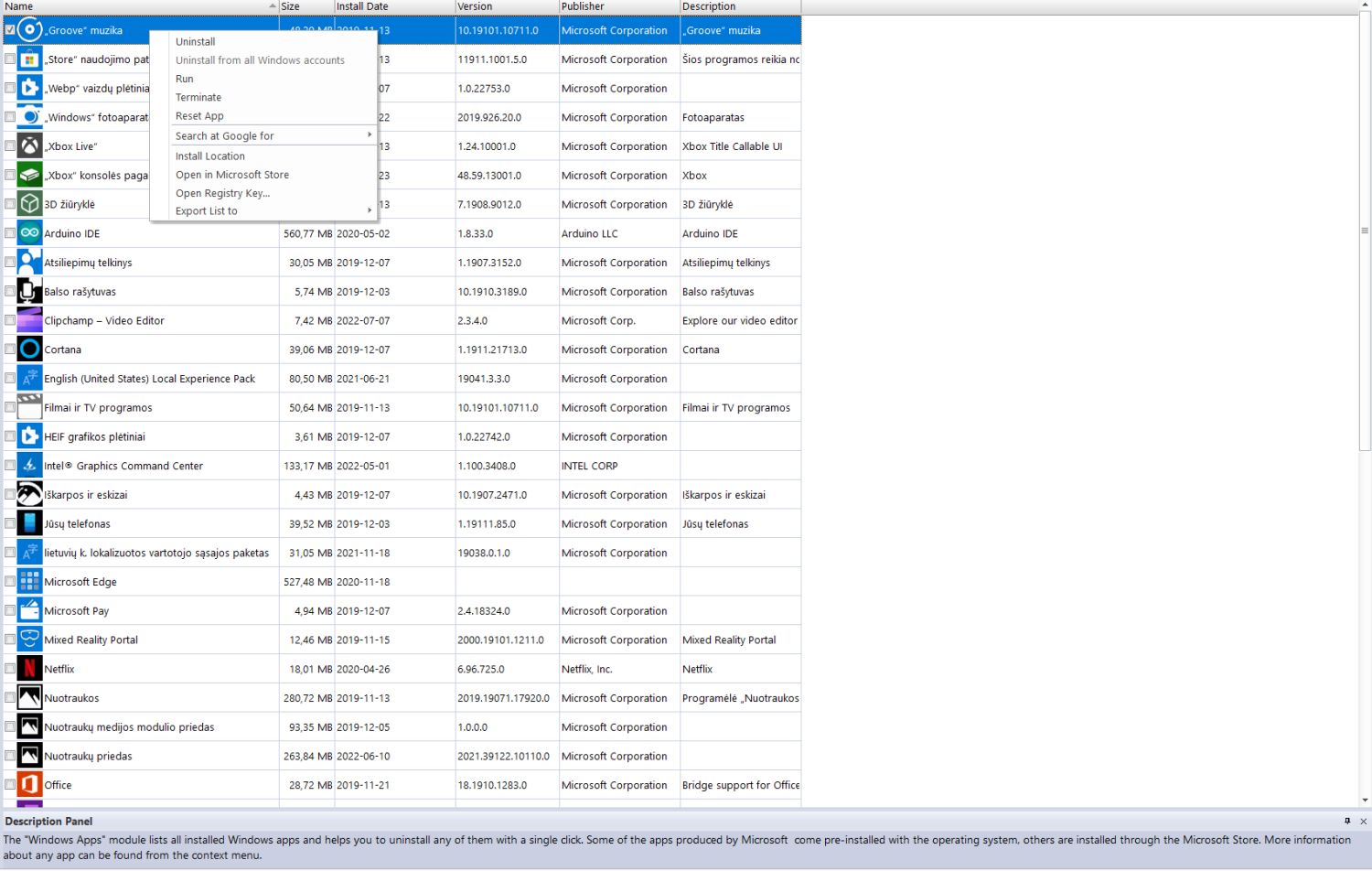
Task: Click the Arduino IDE app icon
Action: pos(29,233)
